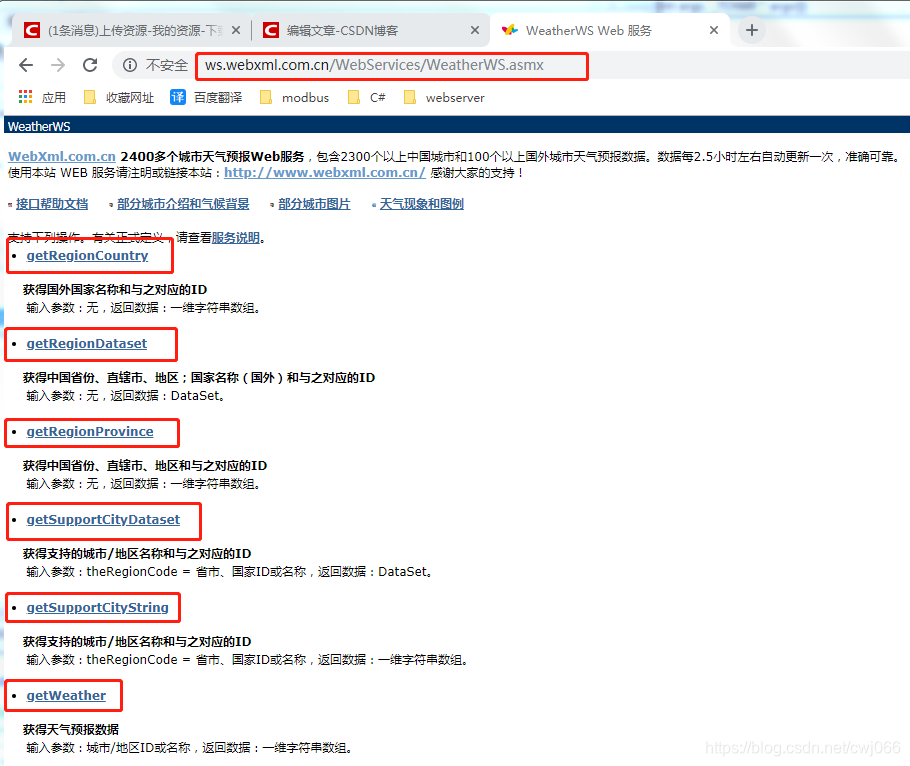This screenshot has width=910, height=766.
Task: Switch to the 编辑文章-CSDN博客 tab
Action: pos(371,30)
